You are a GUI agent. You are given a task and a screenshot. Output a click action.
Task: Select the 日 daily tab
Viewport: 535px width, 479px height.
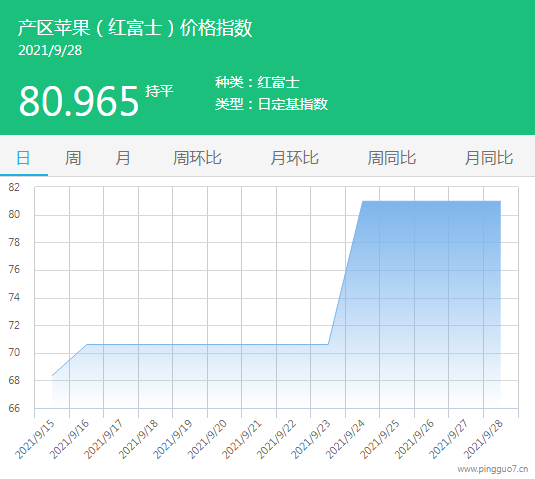[x=24, y=158]
